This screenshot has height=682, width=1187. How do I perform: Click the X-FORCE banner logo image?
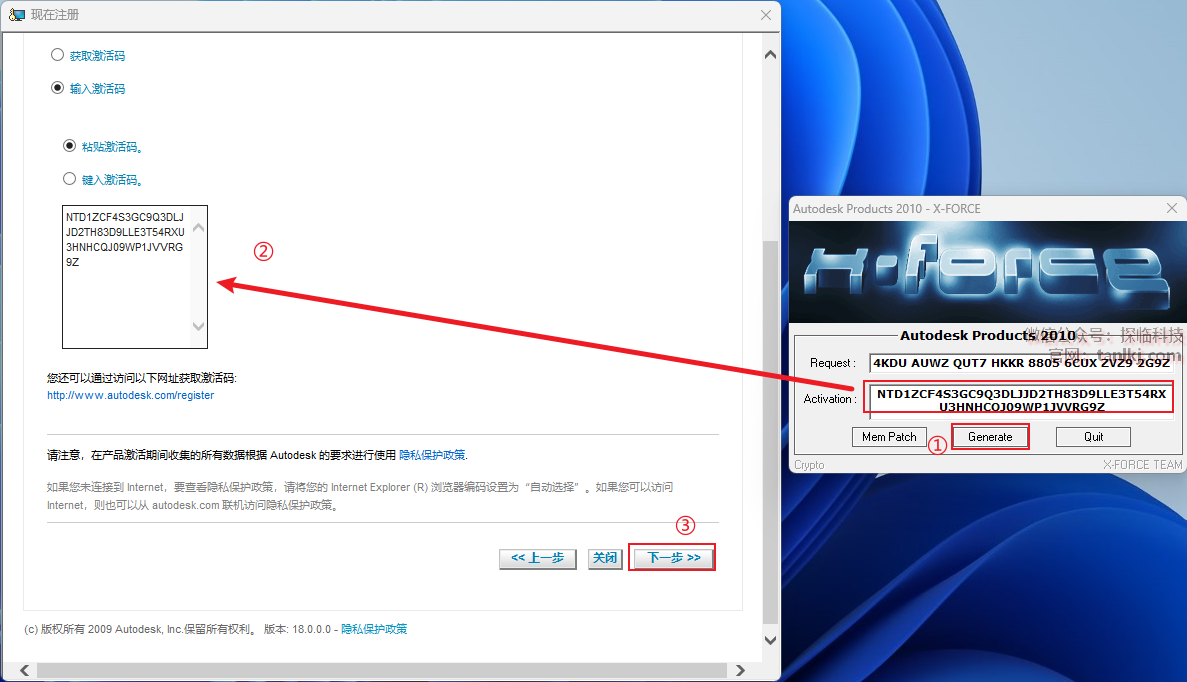click(987, 272)
